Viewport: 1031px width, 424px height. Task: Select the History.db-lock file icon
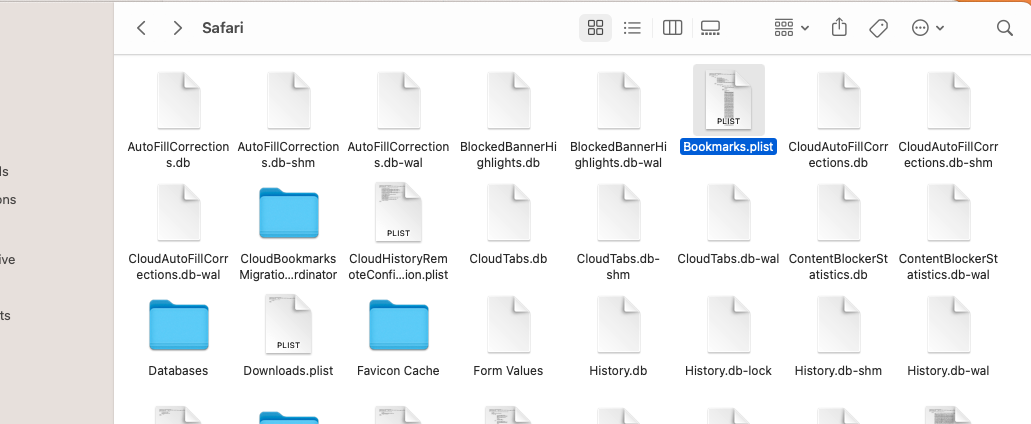tap(729, 324)
